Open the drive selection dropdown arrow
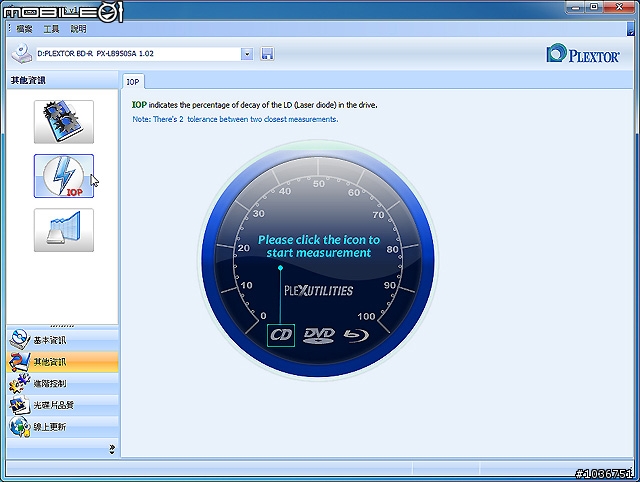Screen dimensions: 640x482 pos(247,53)
